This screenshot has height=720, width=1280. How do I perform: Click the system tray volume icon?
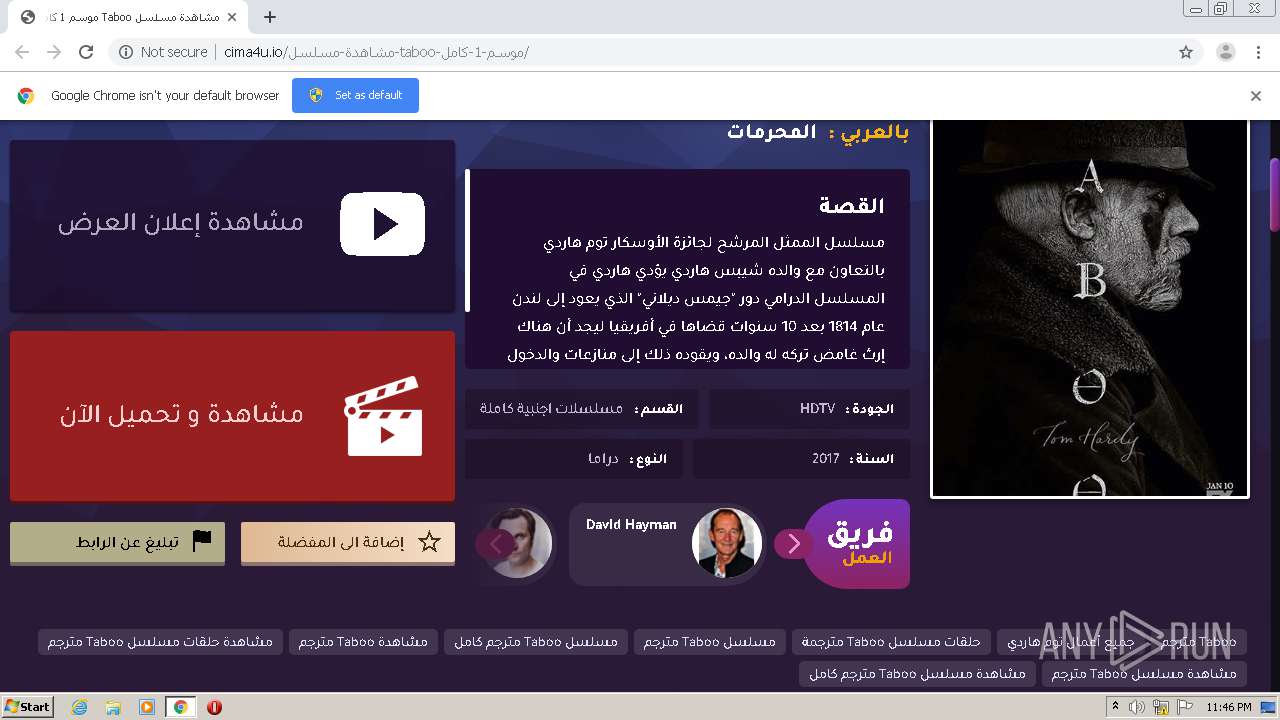click(x=1137, y=707)
